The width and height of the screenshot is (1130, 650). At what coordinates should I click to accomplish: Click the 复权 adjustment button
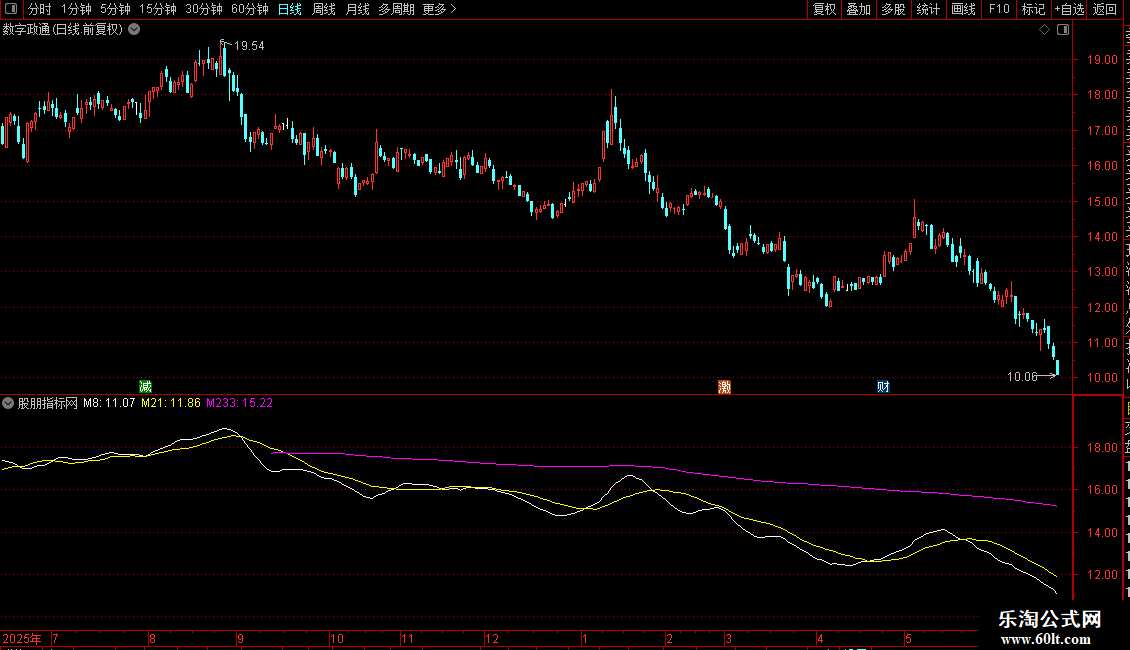[824, 9]
